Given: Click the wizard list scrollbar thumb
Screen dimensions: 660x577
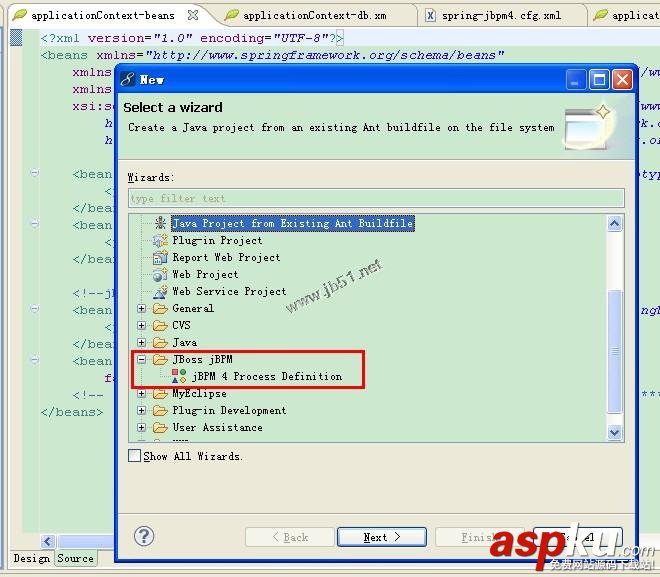Looking at the screenshot, I should point(615,351).
